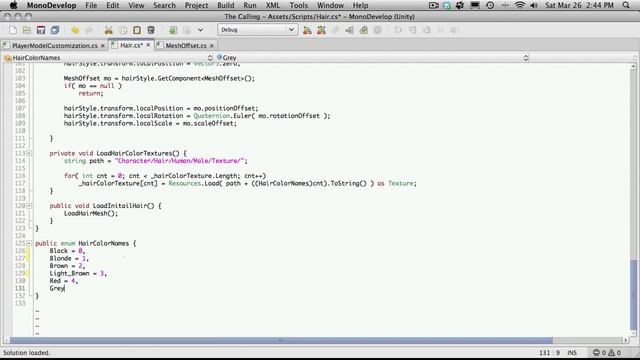Click the greyed-out stop circle icon
Viewport: 640px width, 360px height.
[378, 30]
